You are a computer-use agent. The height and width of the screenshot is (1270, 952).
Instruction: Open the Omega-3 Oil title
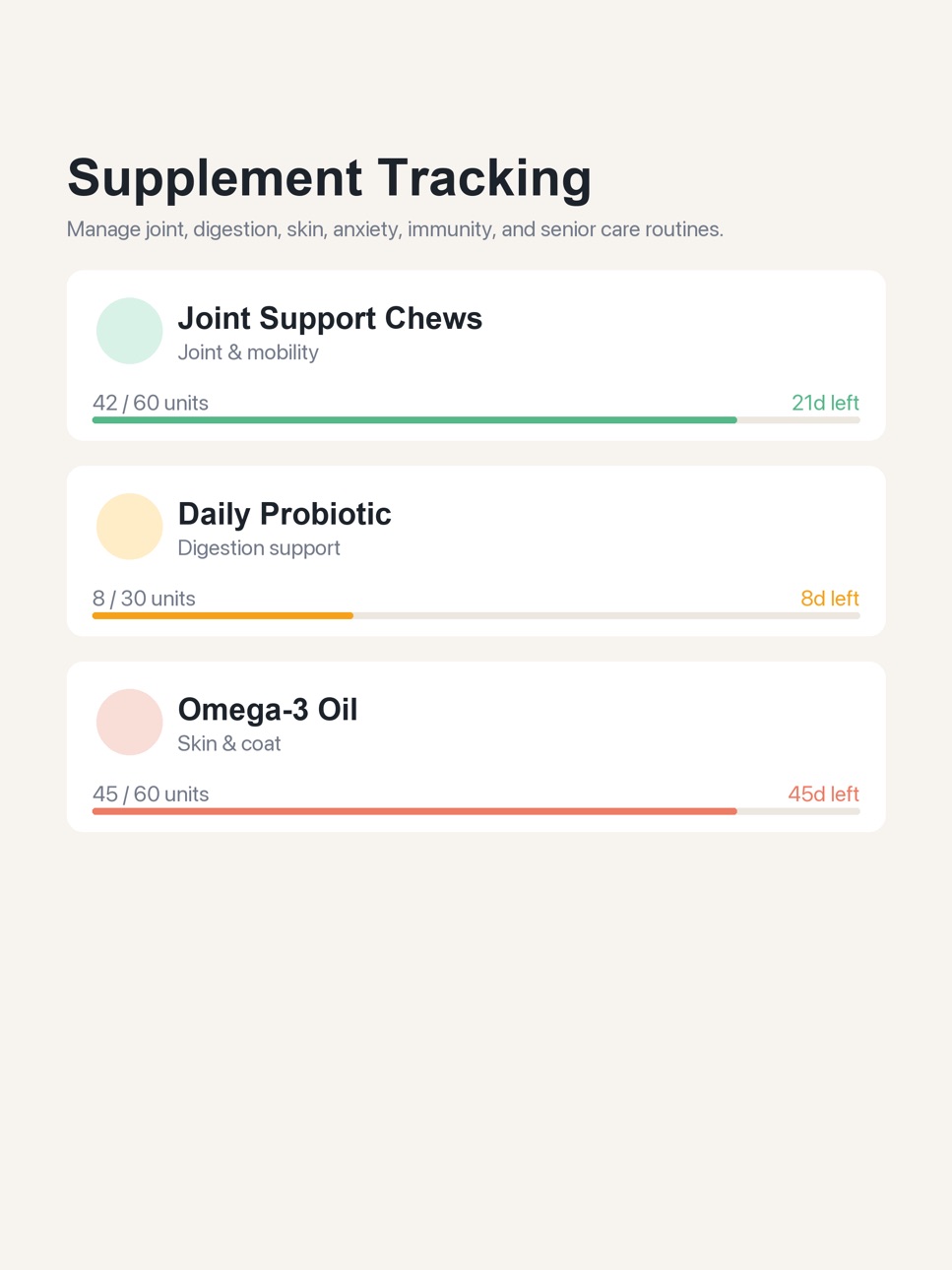click(267, 710)
